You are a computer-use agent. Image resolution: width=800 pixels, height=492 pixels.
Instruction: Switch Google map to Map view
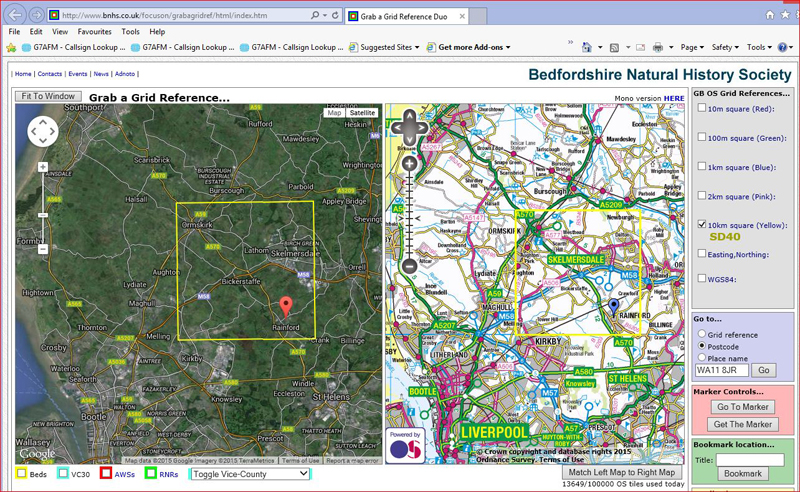coord(334,113)
